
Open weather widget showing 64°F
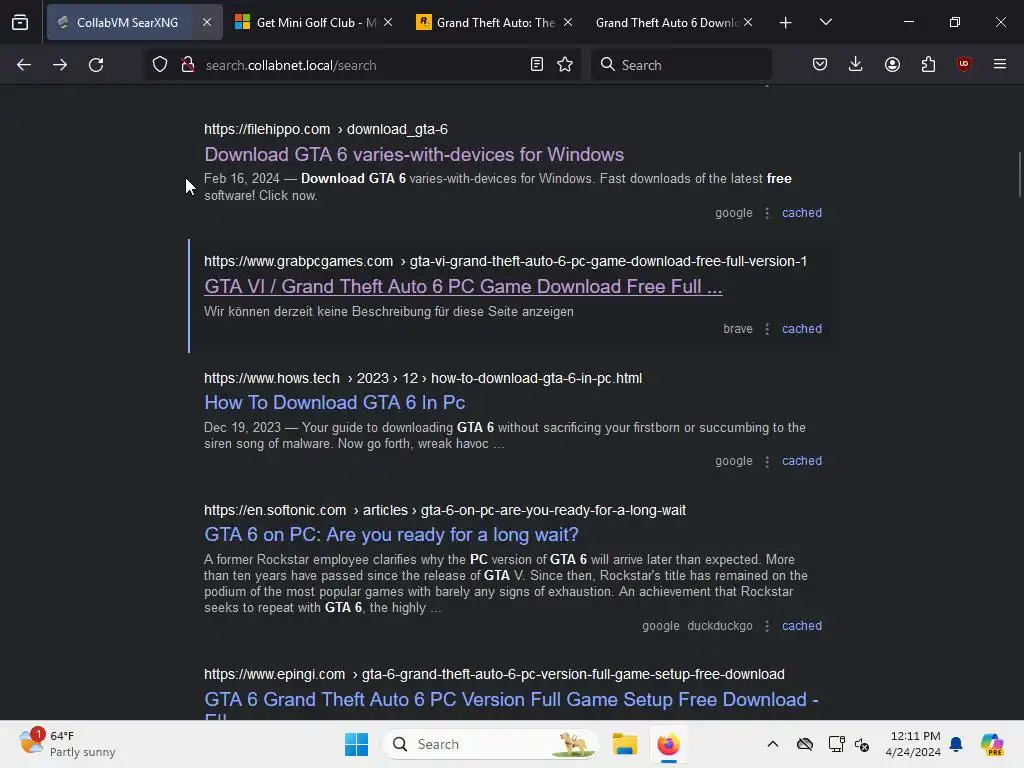click(67, 744)
